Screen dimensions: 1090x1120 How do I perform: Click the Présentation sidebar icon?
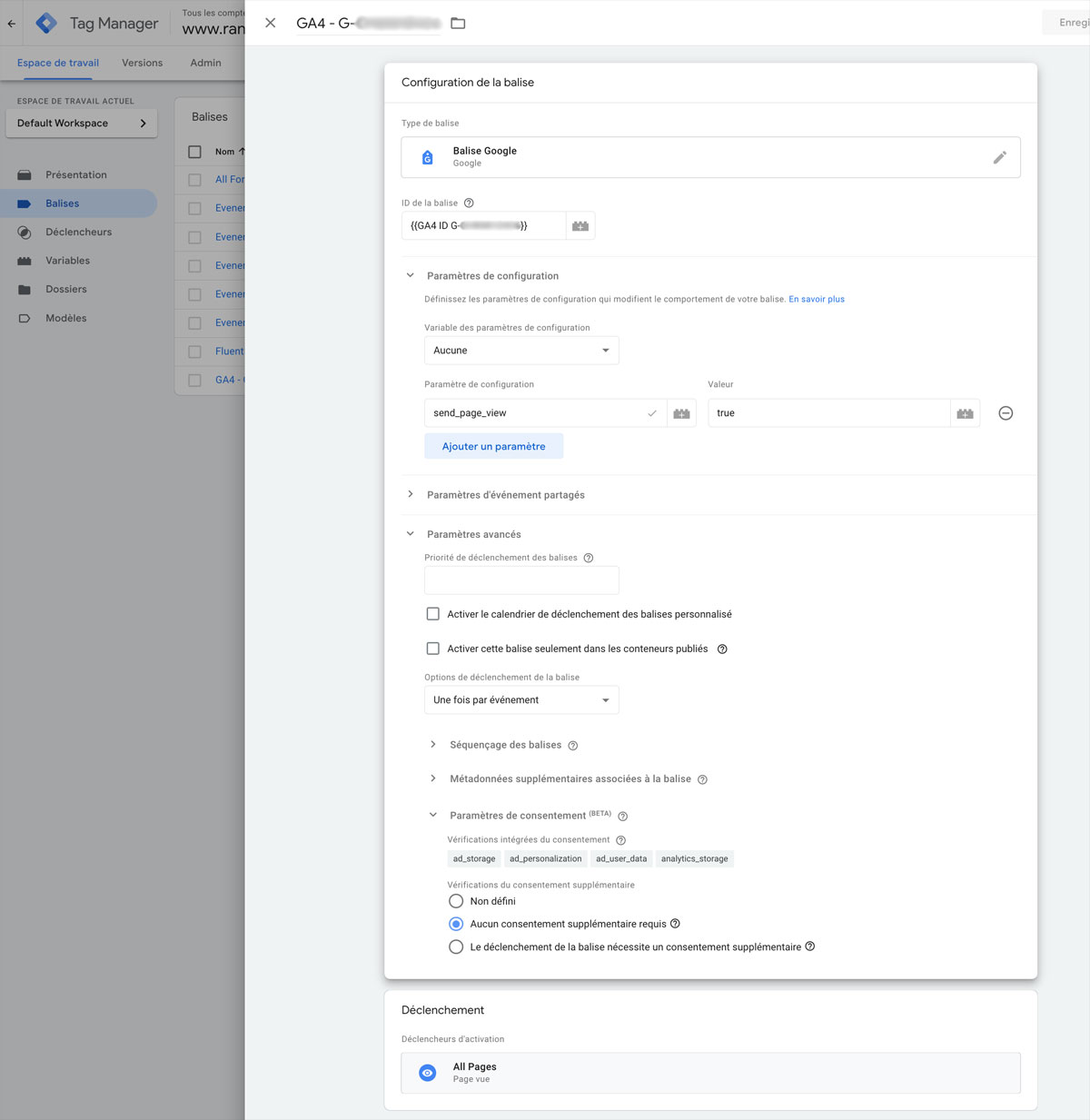(25, 175)
